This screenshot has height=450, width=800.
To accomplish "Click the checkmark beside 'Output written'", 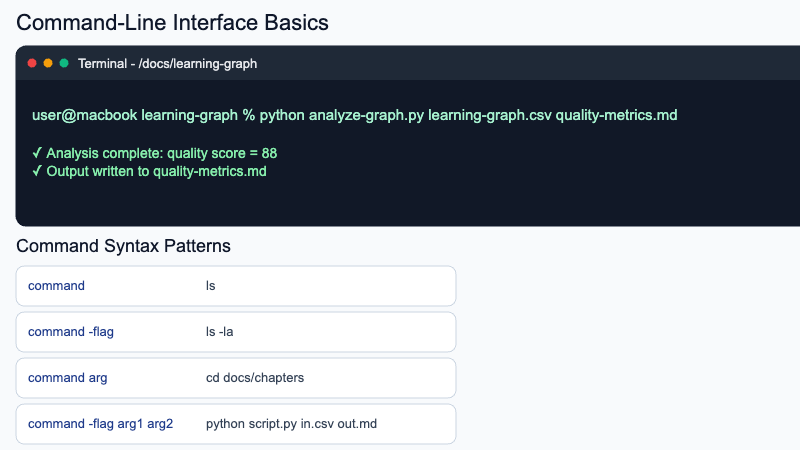I will [x=37, y=171].
